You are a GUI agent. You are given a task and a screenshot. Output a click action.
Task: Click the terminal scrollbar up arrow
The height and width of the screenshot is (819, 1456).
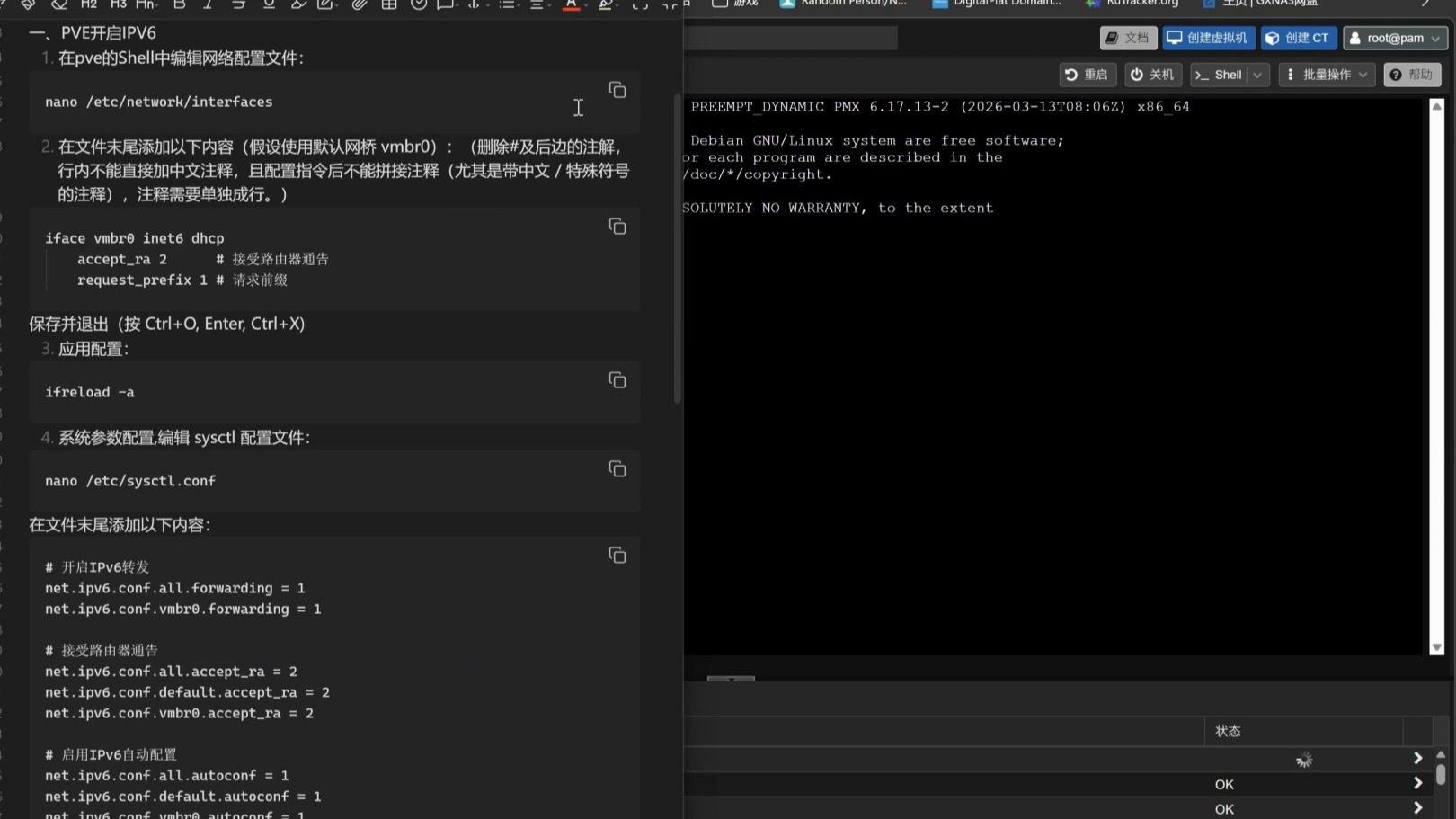[x=1436, y=106]
